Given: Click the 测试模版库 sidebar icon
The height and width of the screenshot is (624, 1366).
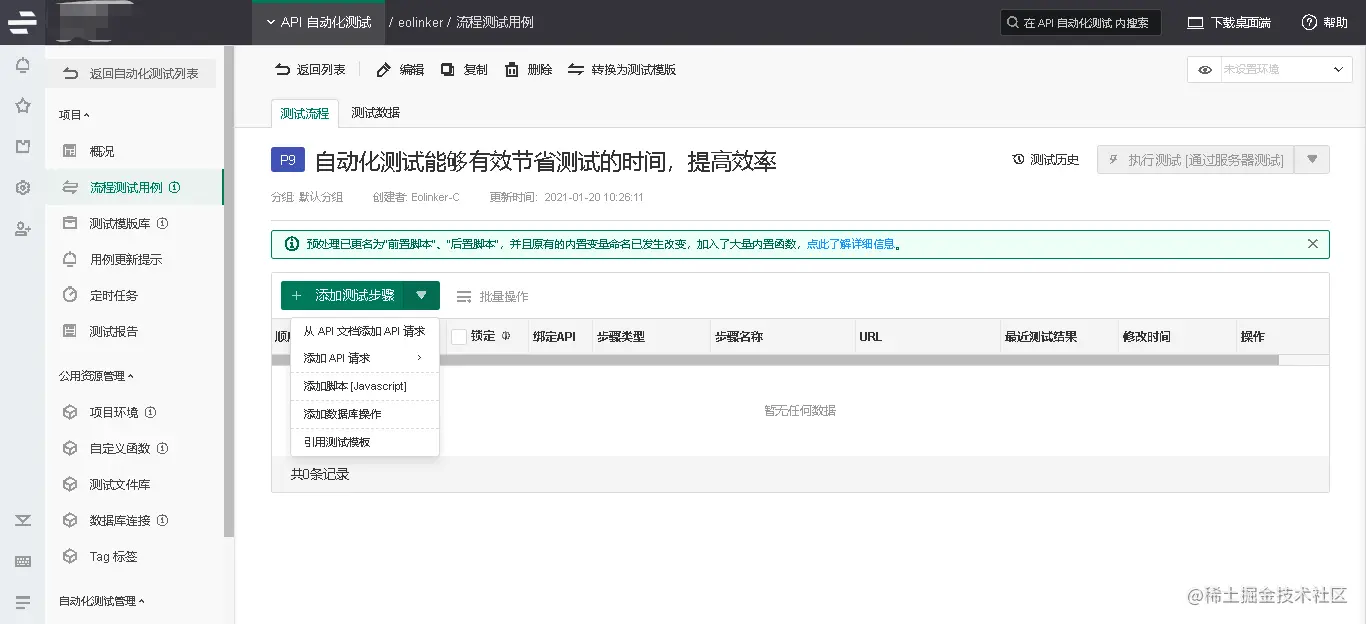Looking at the screenshot, I should click(x=70, y=223).
